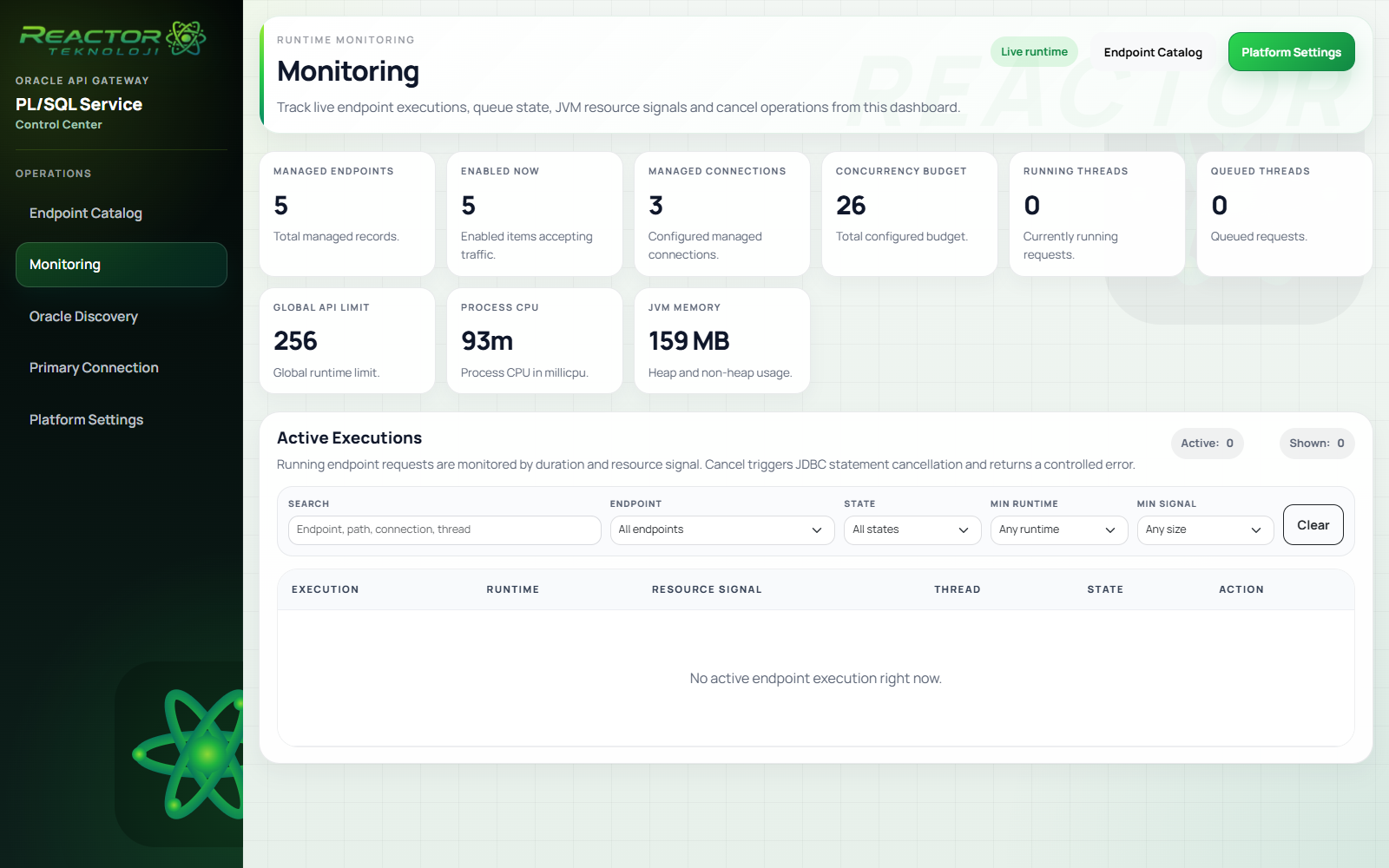The image size is (1389, 868).
Task: Click Global API Limit value 256
Action: tap(295, 341)
